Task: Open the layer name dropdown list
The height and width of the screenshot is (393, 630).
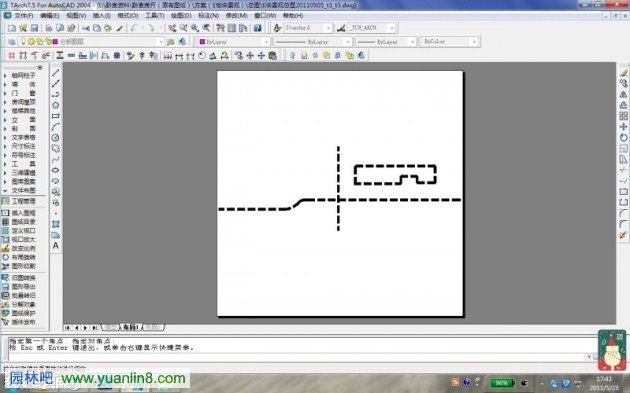Action: 160,42
